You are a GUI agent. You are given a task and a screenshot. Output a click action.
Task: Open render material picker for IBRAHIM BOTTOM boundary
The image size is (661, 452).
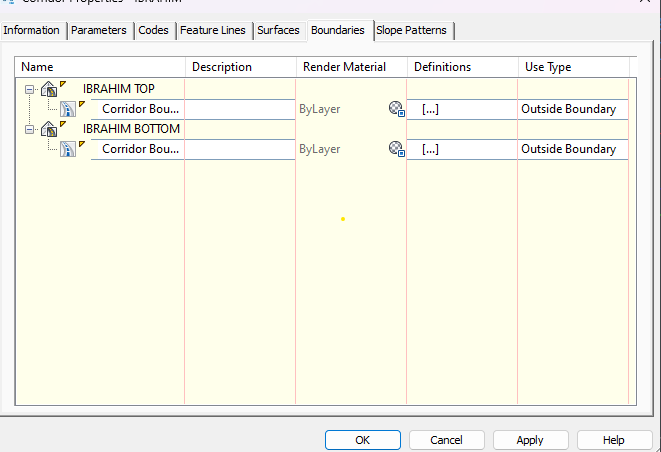pyautogui.click(x=396, y=149)
